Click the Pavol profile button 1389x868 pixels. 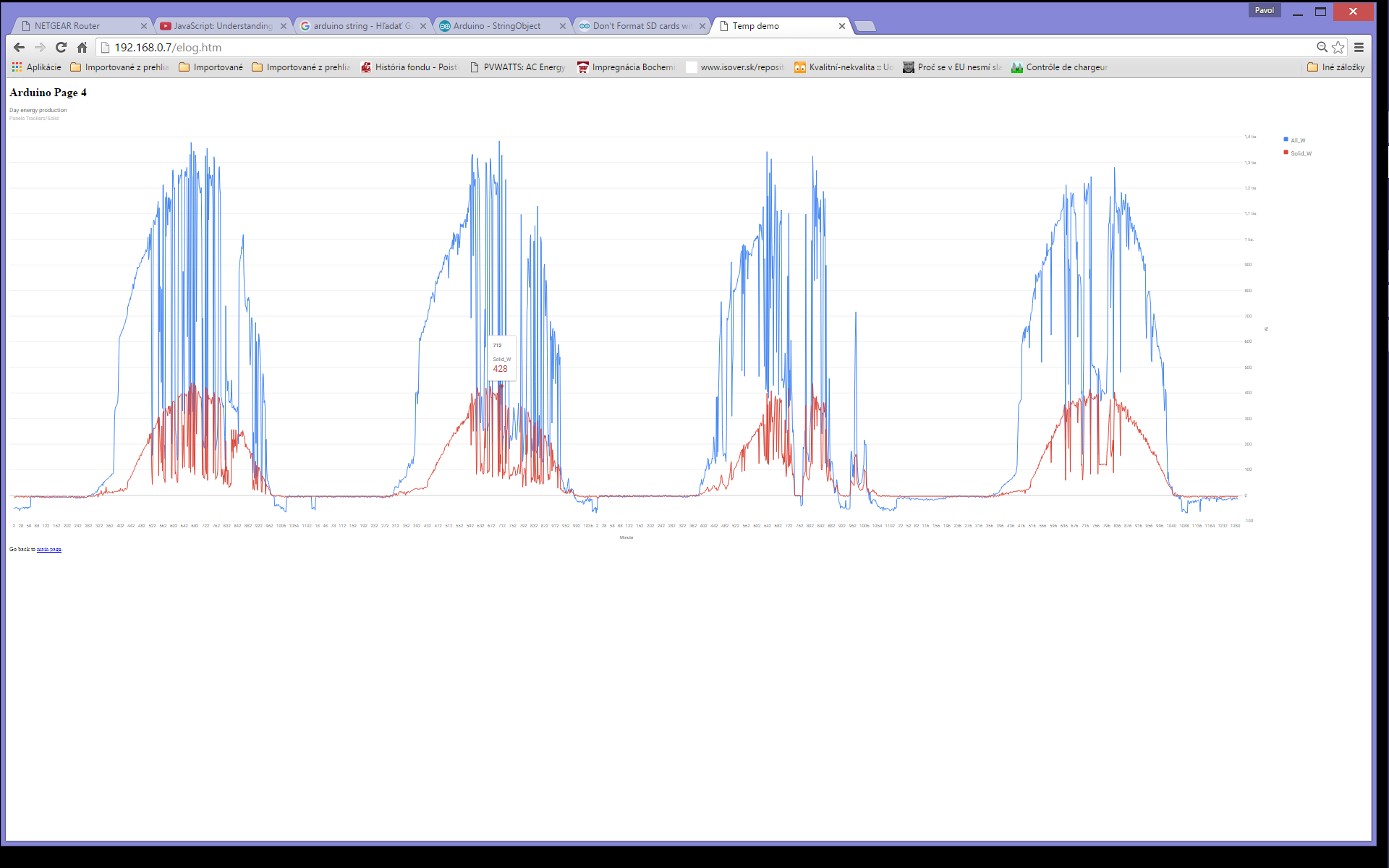tap(1264, 10)
